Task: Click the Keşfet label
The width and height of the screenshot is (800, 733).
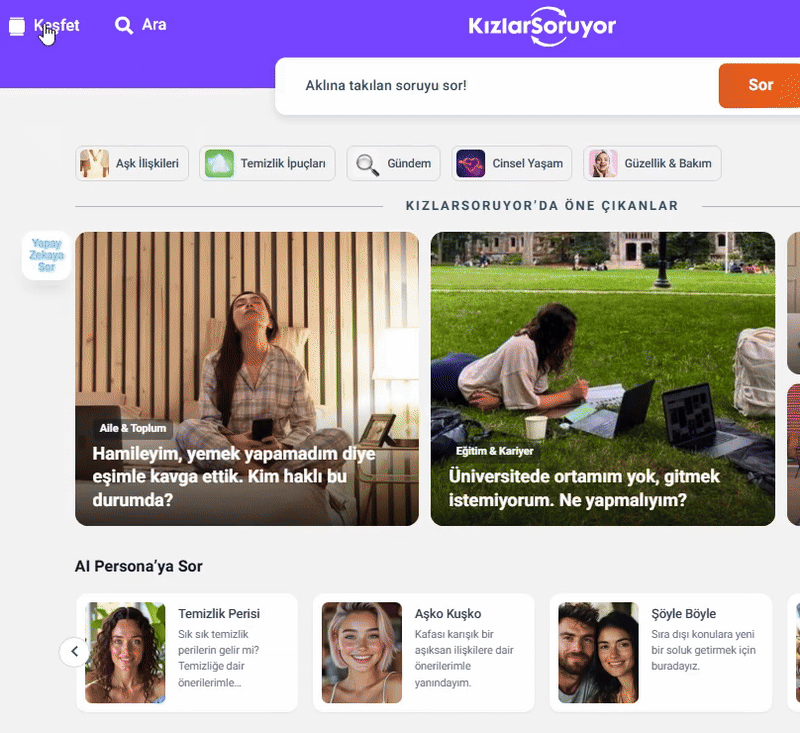Action: pos(57,25)
